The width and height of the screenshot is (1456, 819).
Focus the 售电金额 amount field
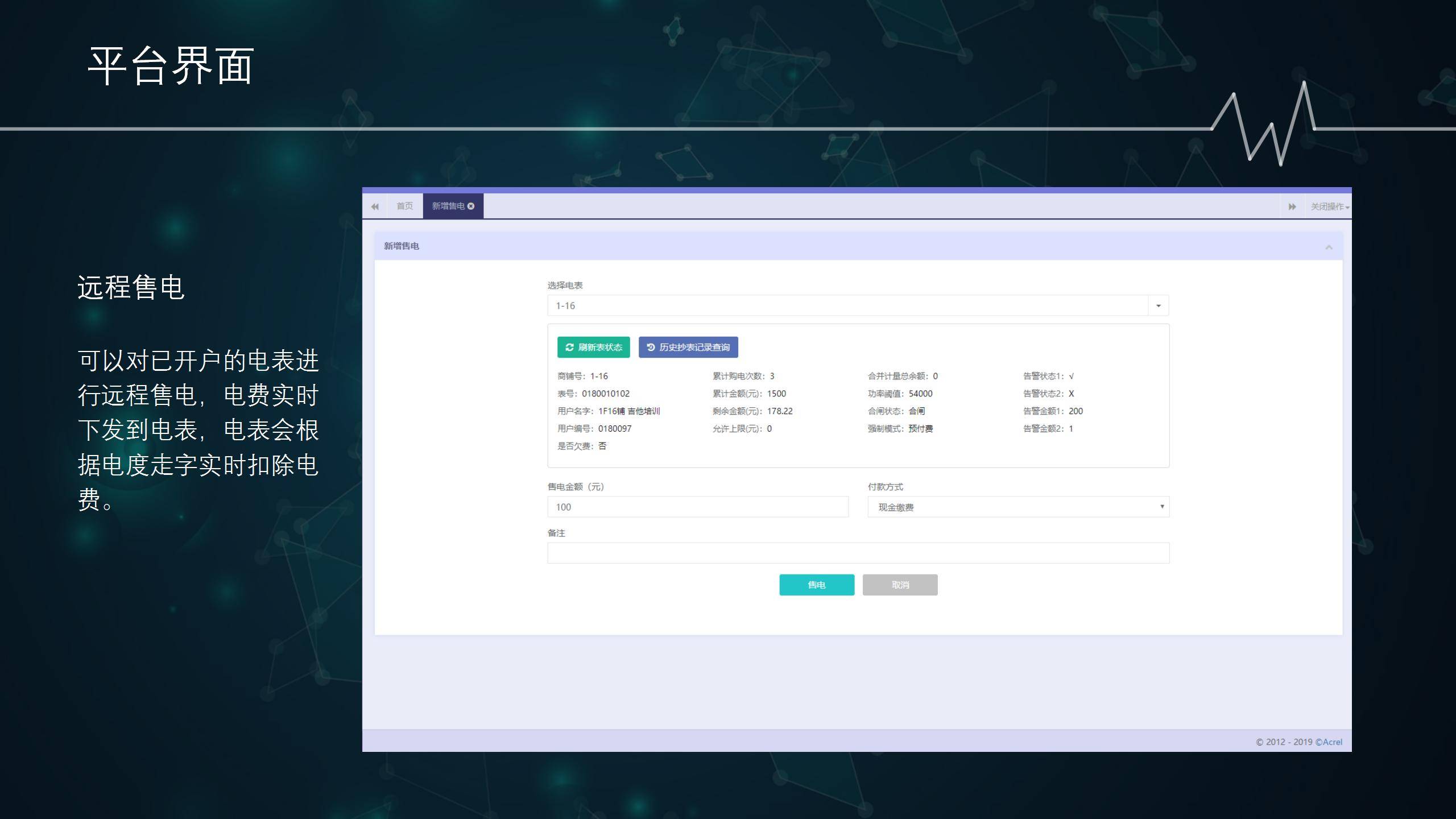pos(697,507)
